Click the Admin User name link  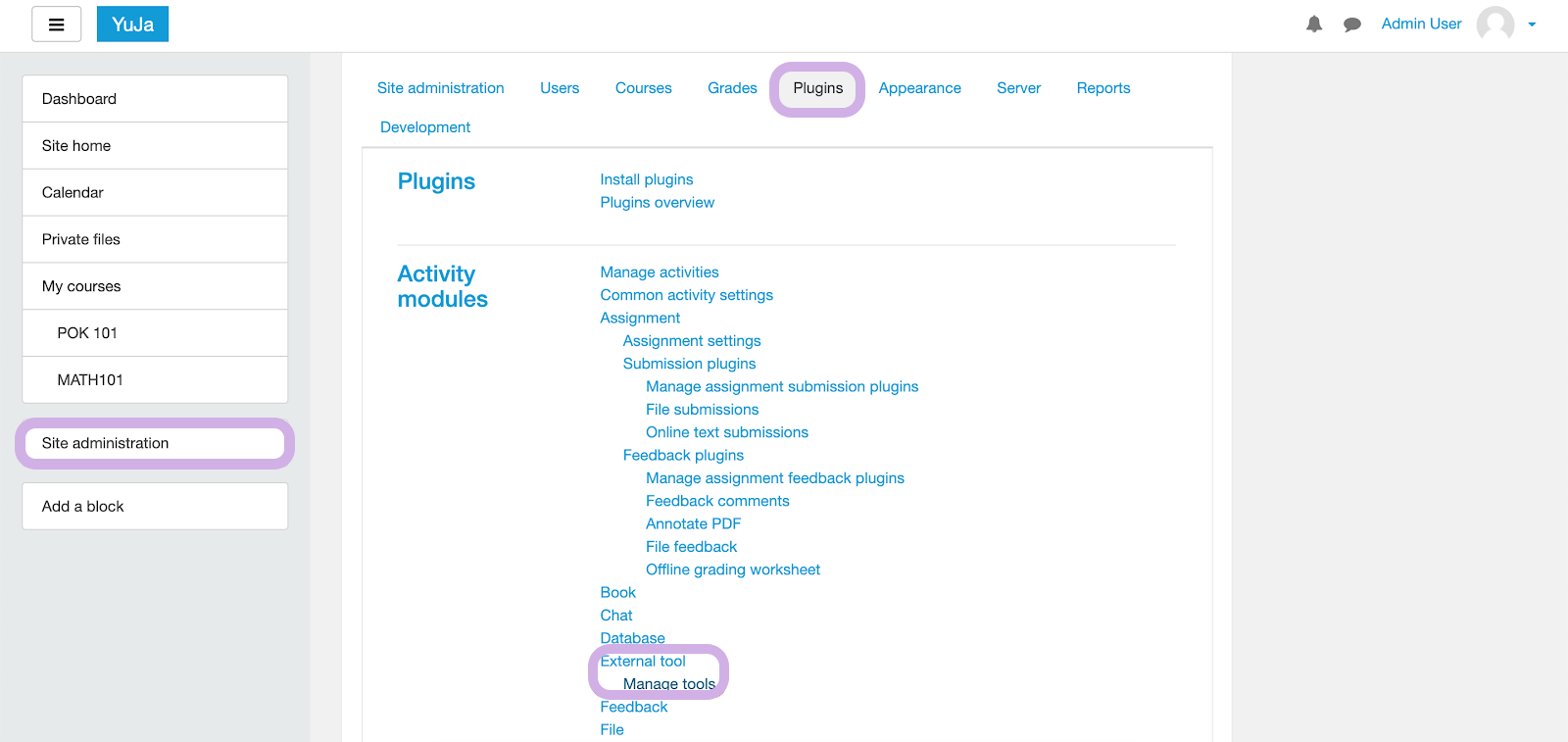point(1420,25)
